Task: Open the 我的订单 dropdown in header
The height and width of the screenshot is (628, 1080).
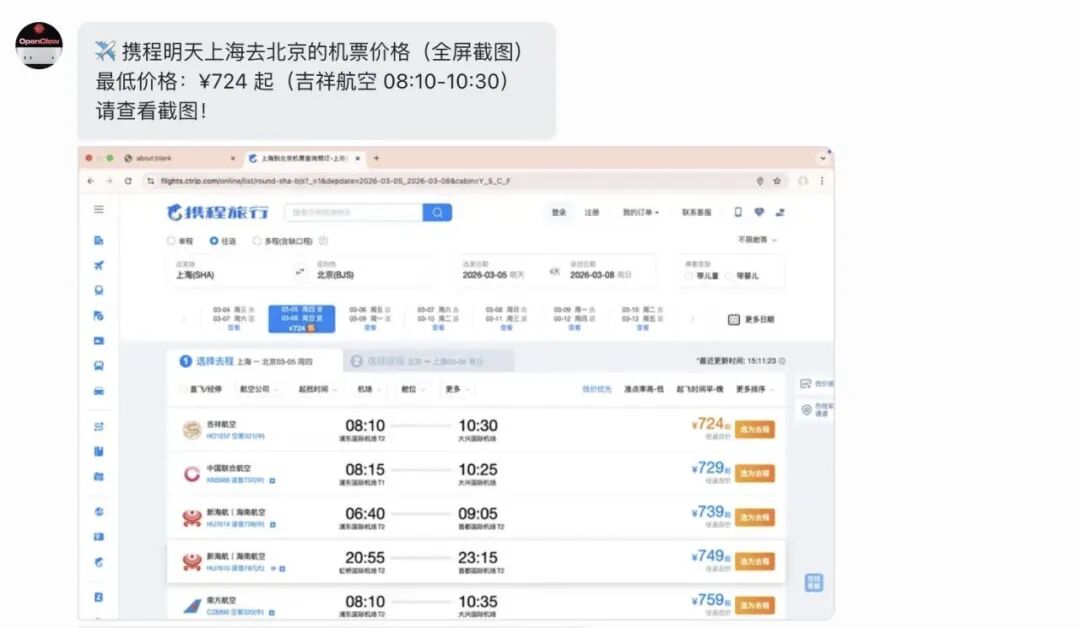Action: [x=641, y=213]
